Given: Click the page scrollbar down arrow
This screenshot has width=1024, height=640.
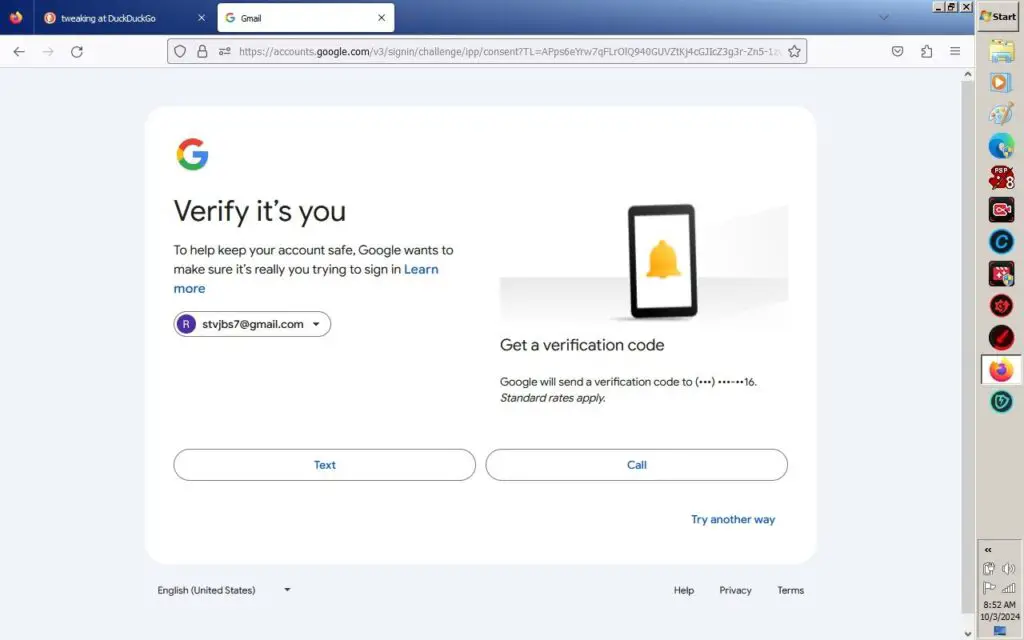Looking at the screenshot, I should pos(968,633).
